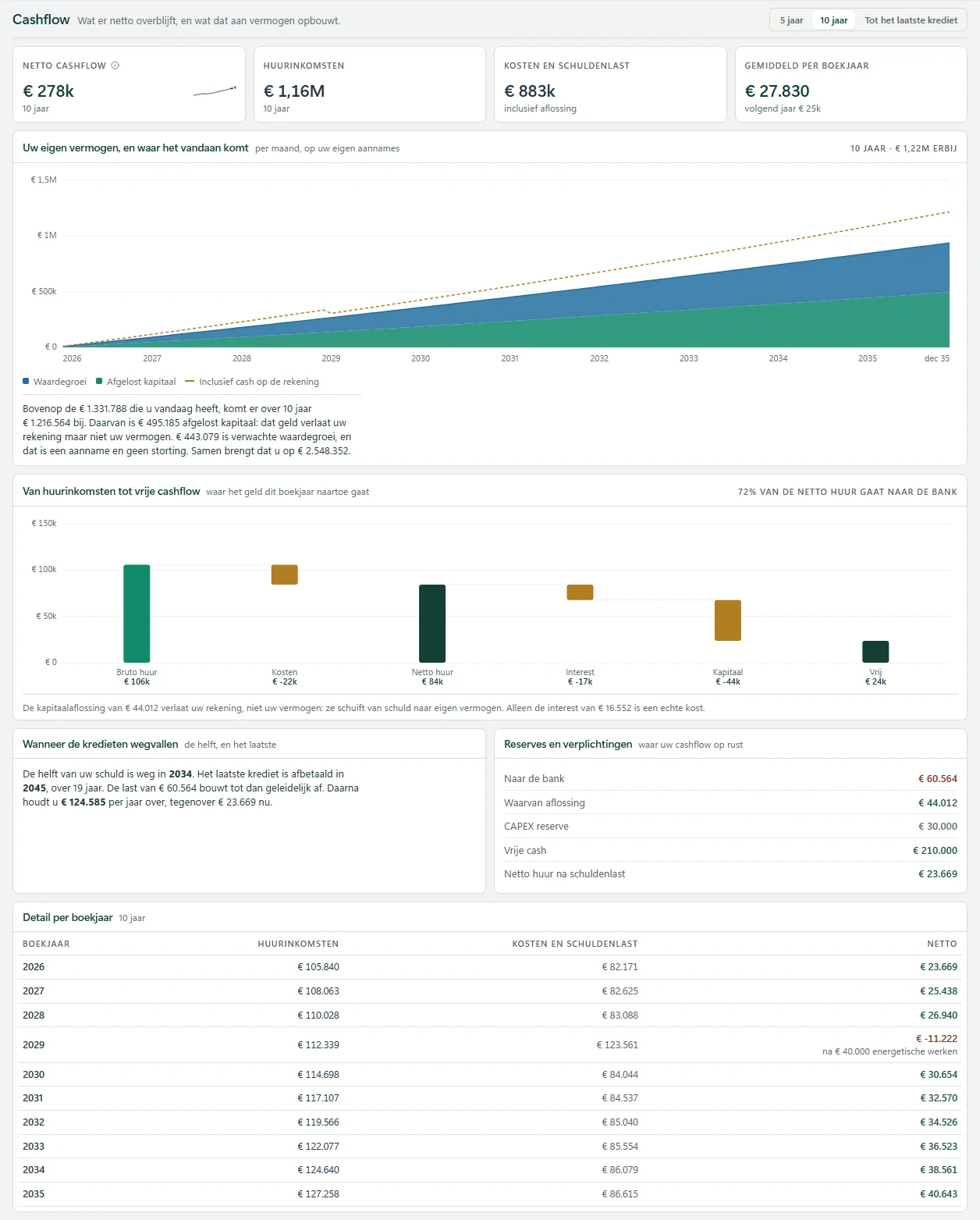Click the € 25.438 netto cell for 2027
This screenshot has height=1220, width=980.
click(939, 991)
